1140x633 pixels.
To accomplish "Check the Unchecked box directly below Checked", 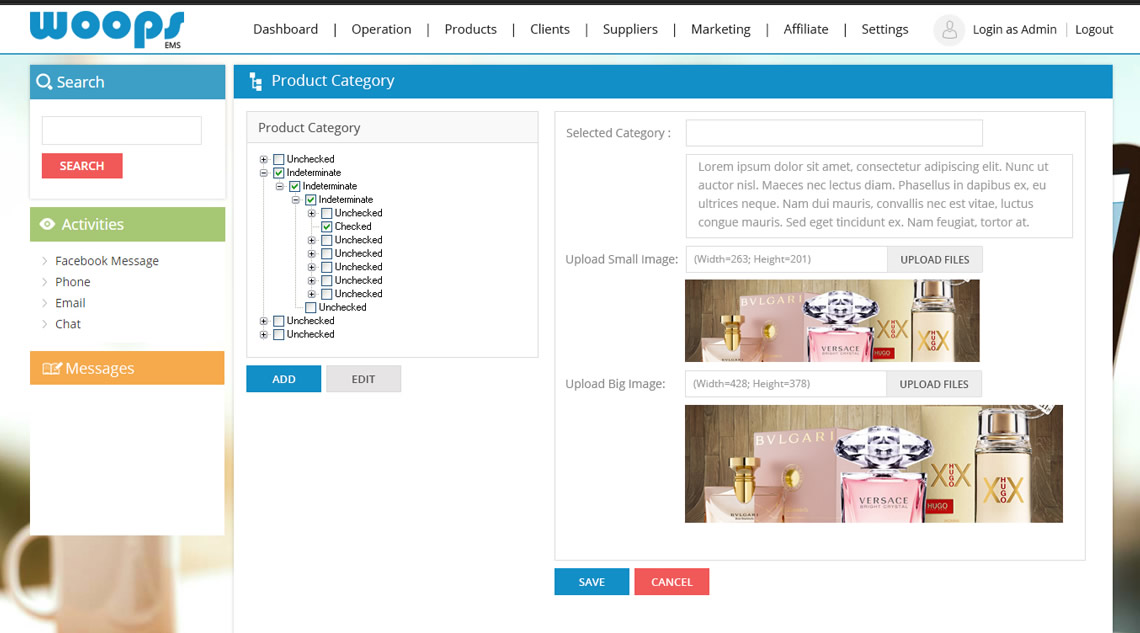I will point(326,240).
